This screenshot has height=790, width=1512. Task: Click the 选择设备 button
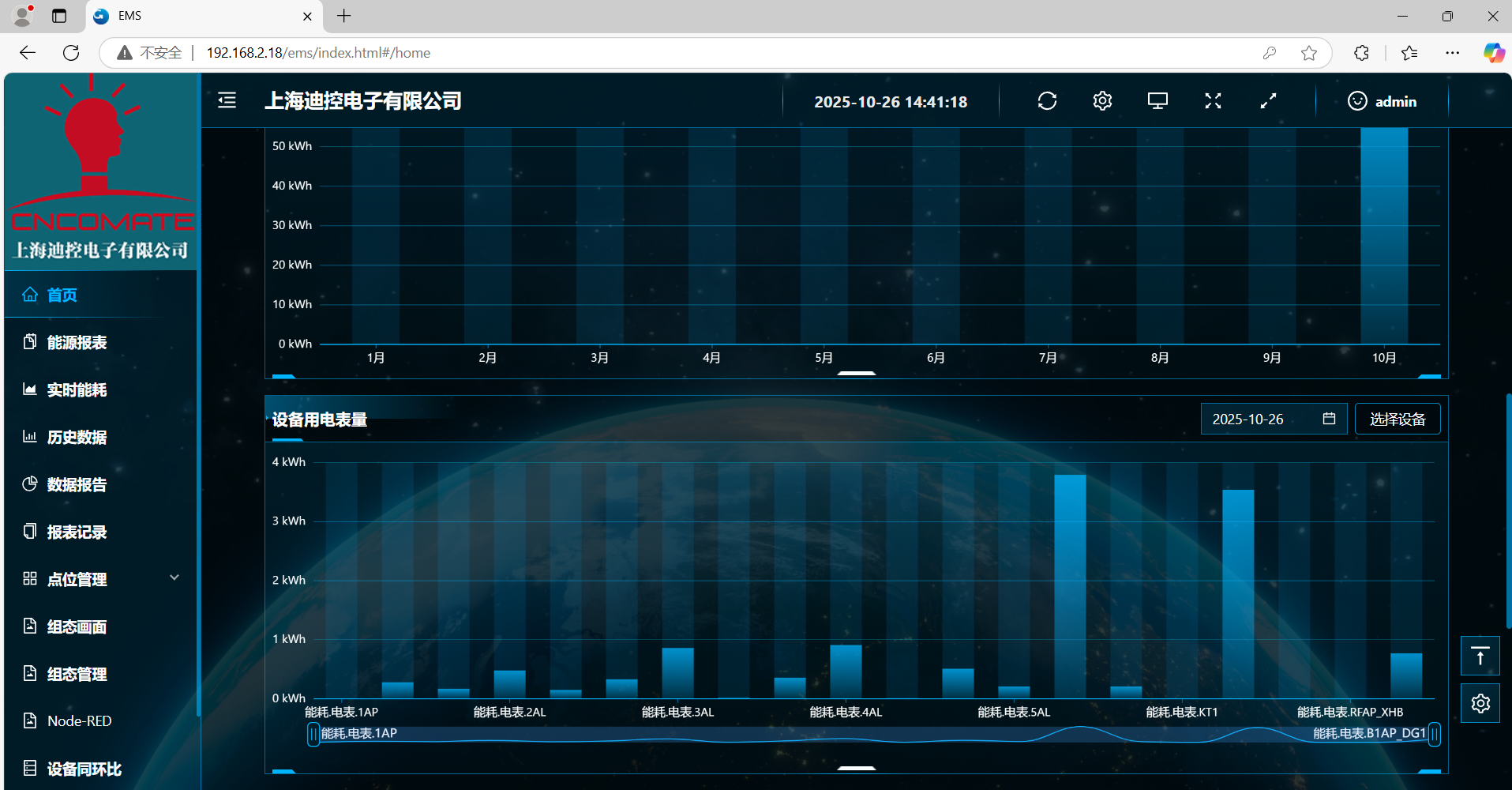[x=1397, y=419]
